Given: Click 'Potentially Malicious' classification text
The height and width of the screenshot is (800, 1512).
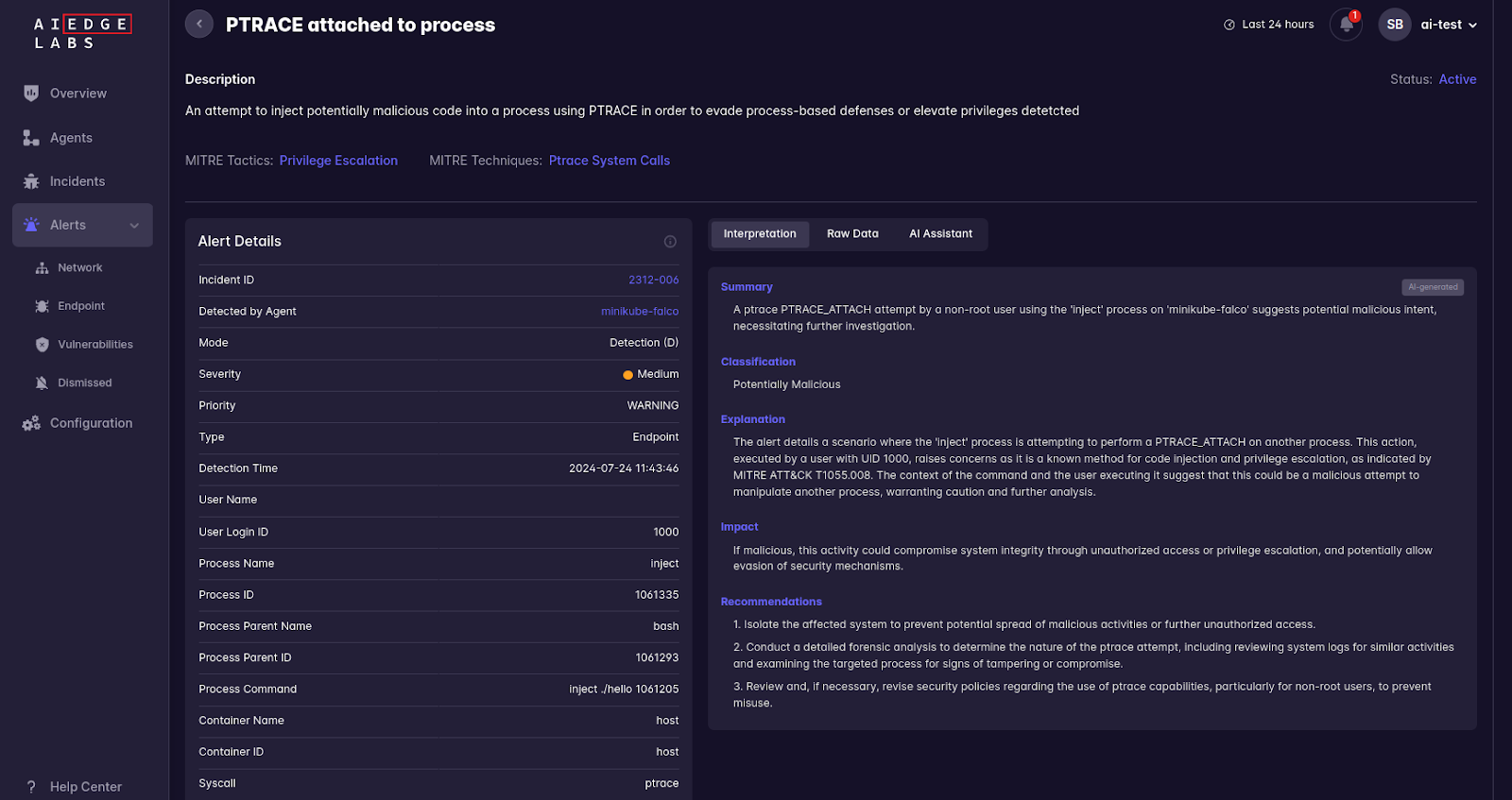Looking at the screenshot, I should [x=787, y=384].
